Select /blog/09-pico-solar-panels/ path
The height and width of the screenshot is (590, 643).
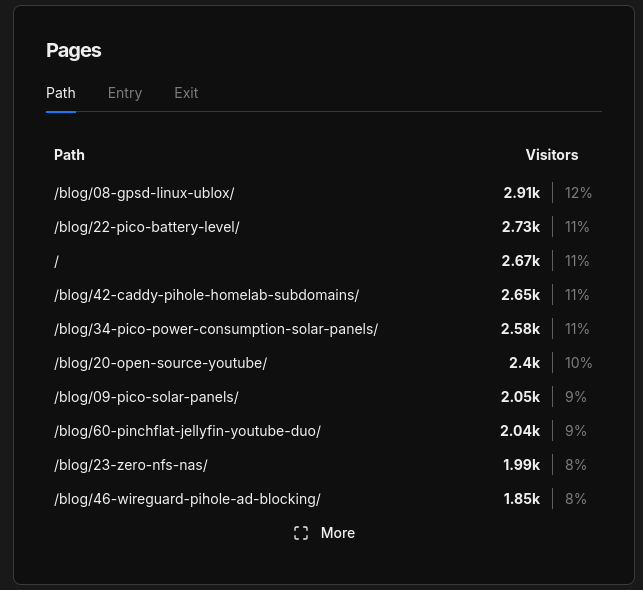pos(146,397)
